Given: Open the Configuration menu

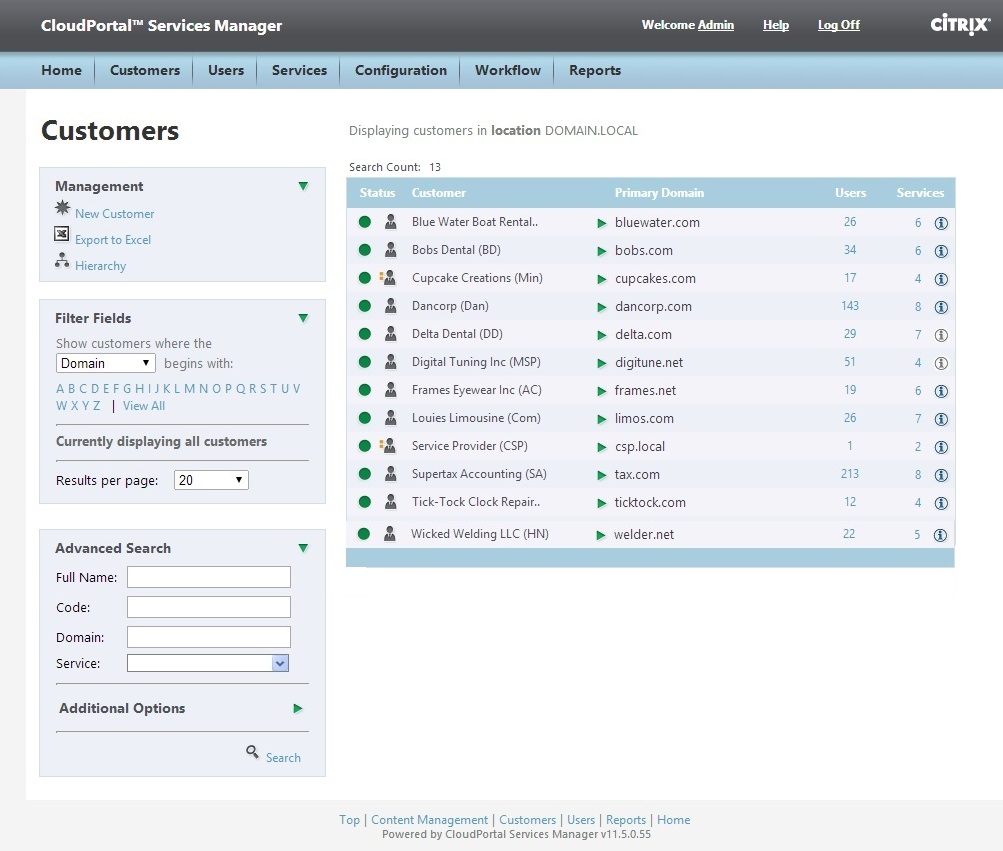Looking at the screenshot, I should pos(401,70).
